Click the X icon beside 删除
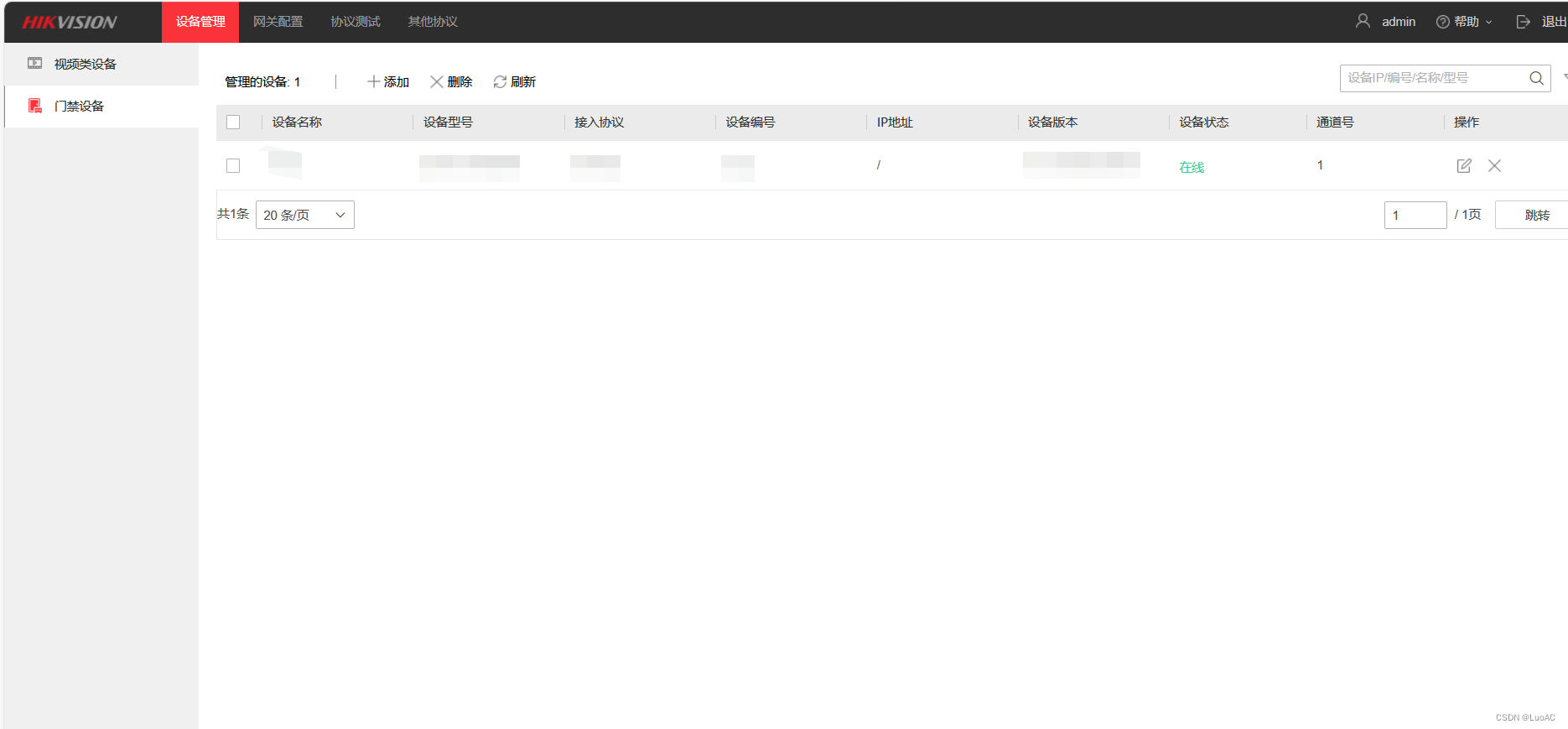The height and width of the screenshot is (729, 1568). (x=436, y=82)
